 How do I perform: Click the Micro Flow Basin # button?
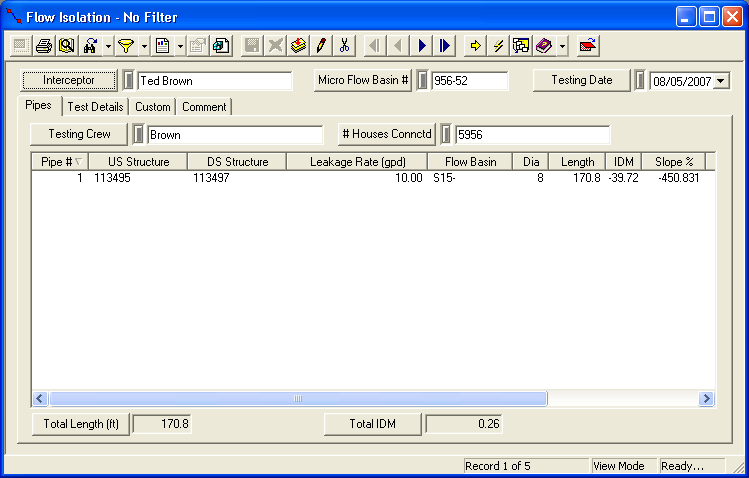(x=363, y=80)
